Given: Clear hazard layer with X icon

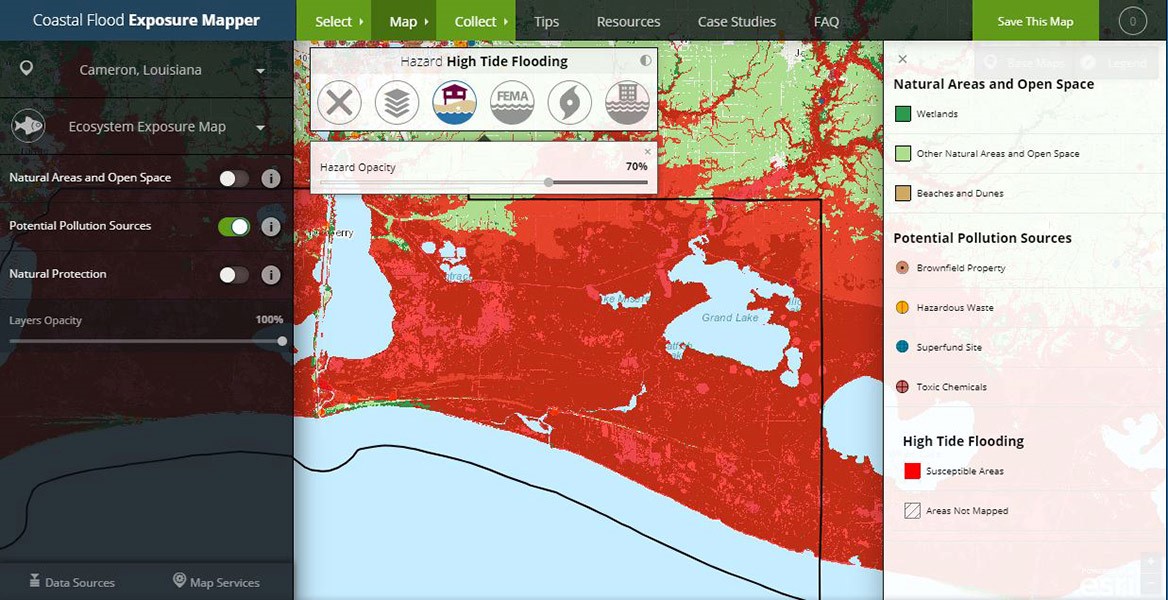Looking at the screenshot, I should point(339,103).
